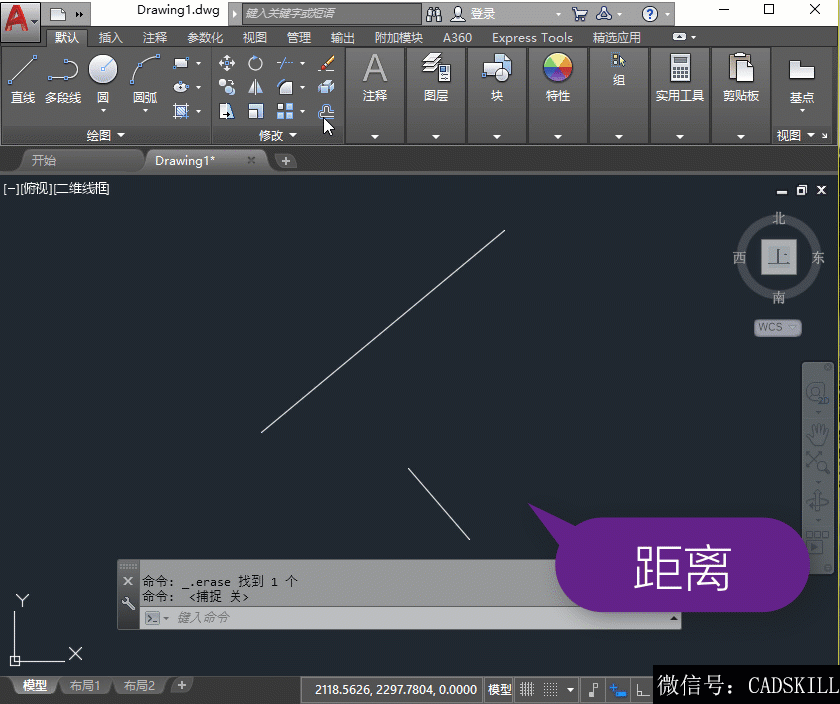Open the Arc (圆弧) dropdown arrow
The width and height of the screenshot is (840, 704).
tap(145, 111)
